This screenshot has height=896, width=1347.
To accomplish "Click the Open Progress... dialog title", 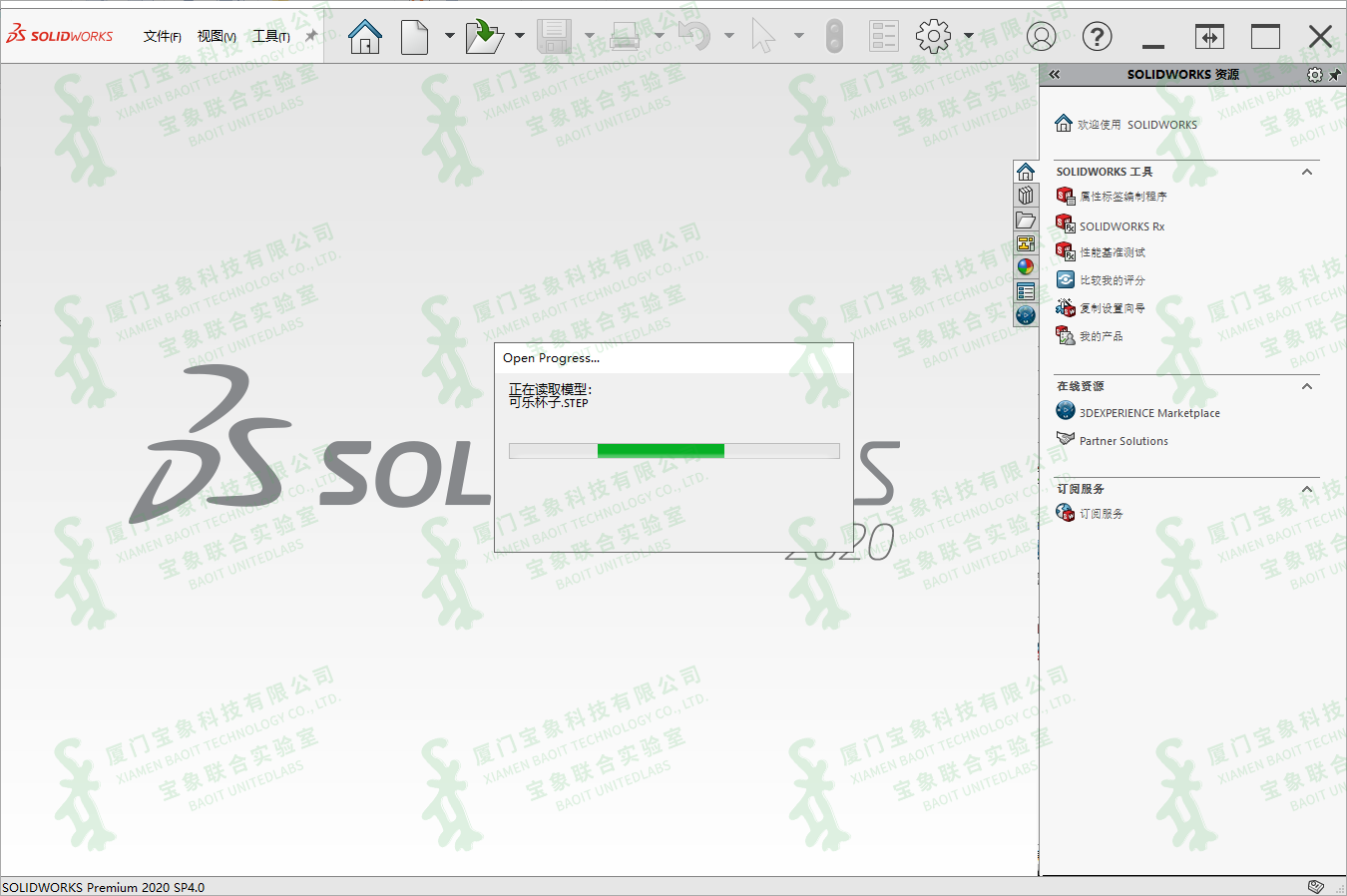I will click(551, 358).
